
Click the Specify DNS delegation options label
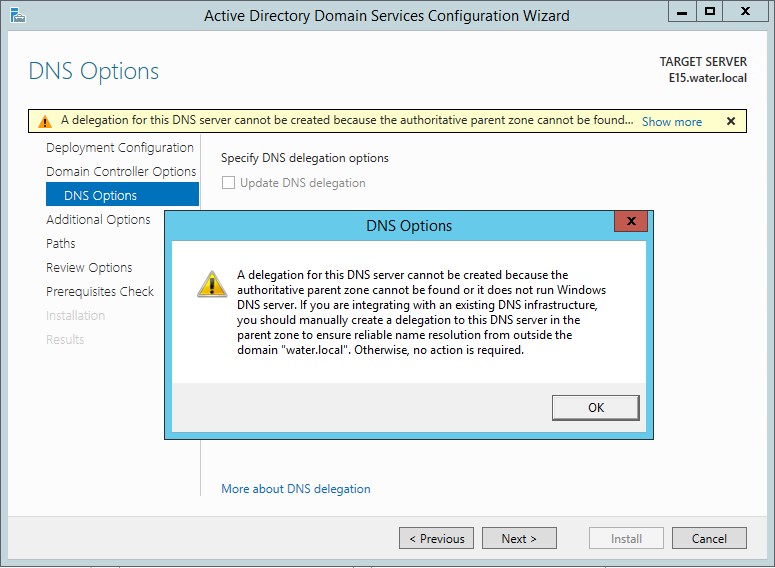tap(304, 158)
